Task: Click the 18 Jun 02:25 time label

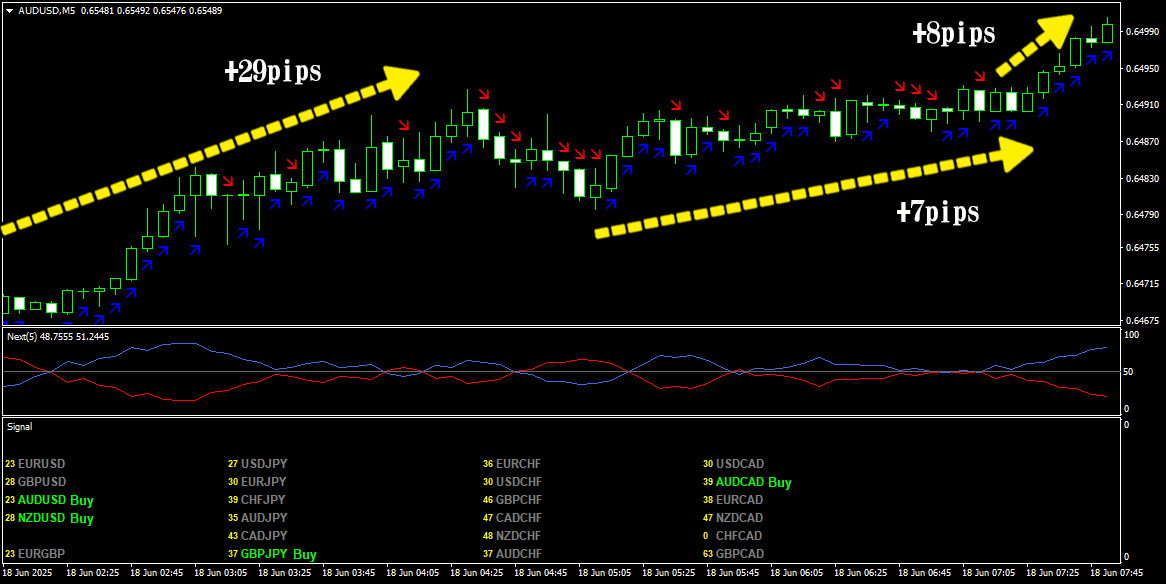Action: (x=92, y=574)
